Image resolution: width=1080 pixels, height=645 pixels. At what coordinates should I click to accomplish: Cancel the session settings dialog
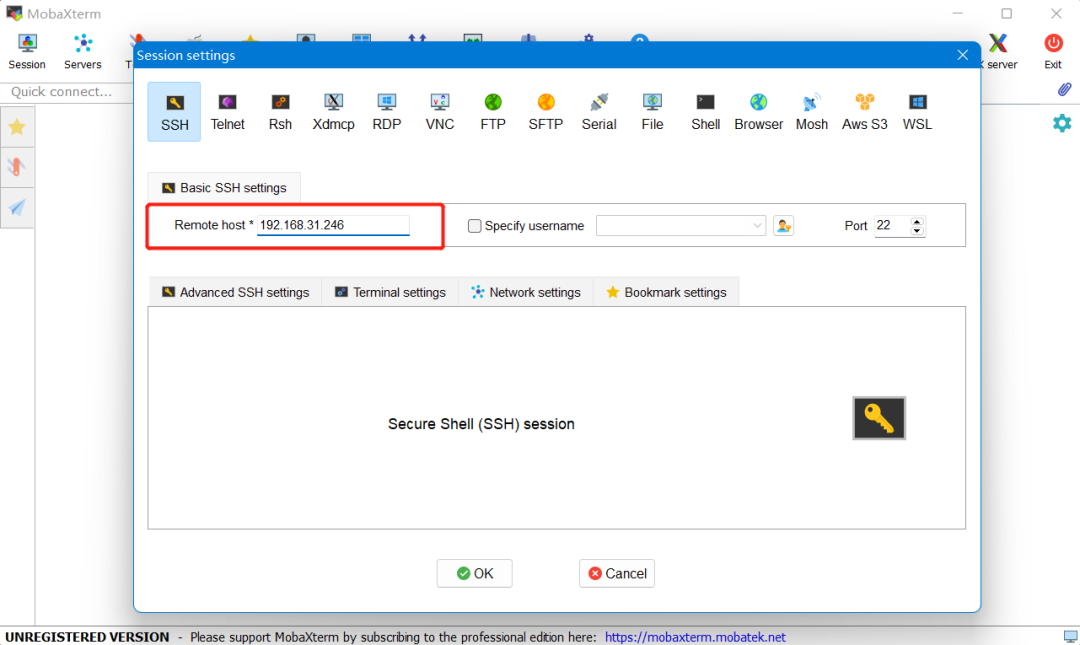coord(617,573)
